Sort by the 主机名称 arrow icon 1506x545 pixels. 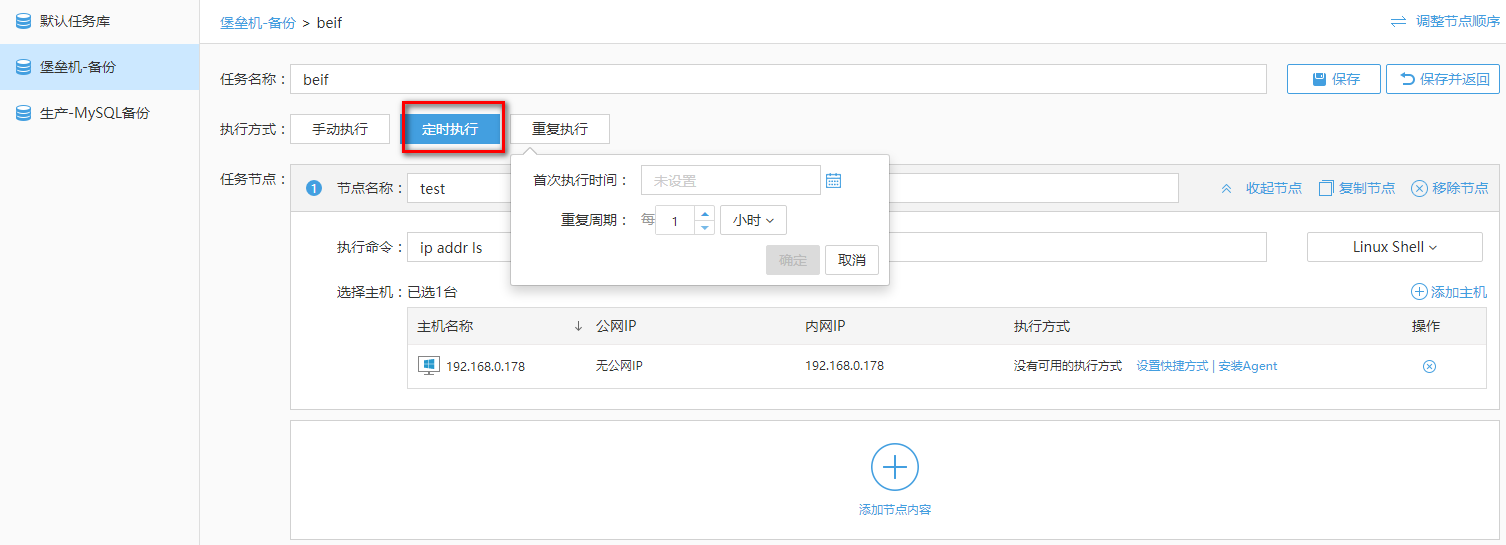(x=578, y=326)
